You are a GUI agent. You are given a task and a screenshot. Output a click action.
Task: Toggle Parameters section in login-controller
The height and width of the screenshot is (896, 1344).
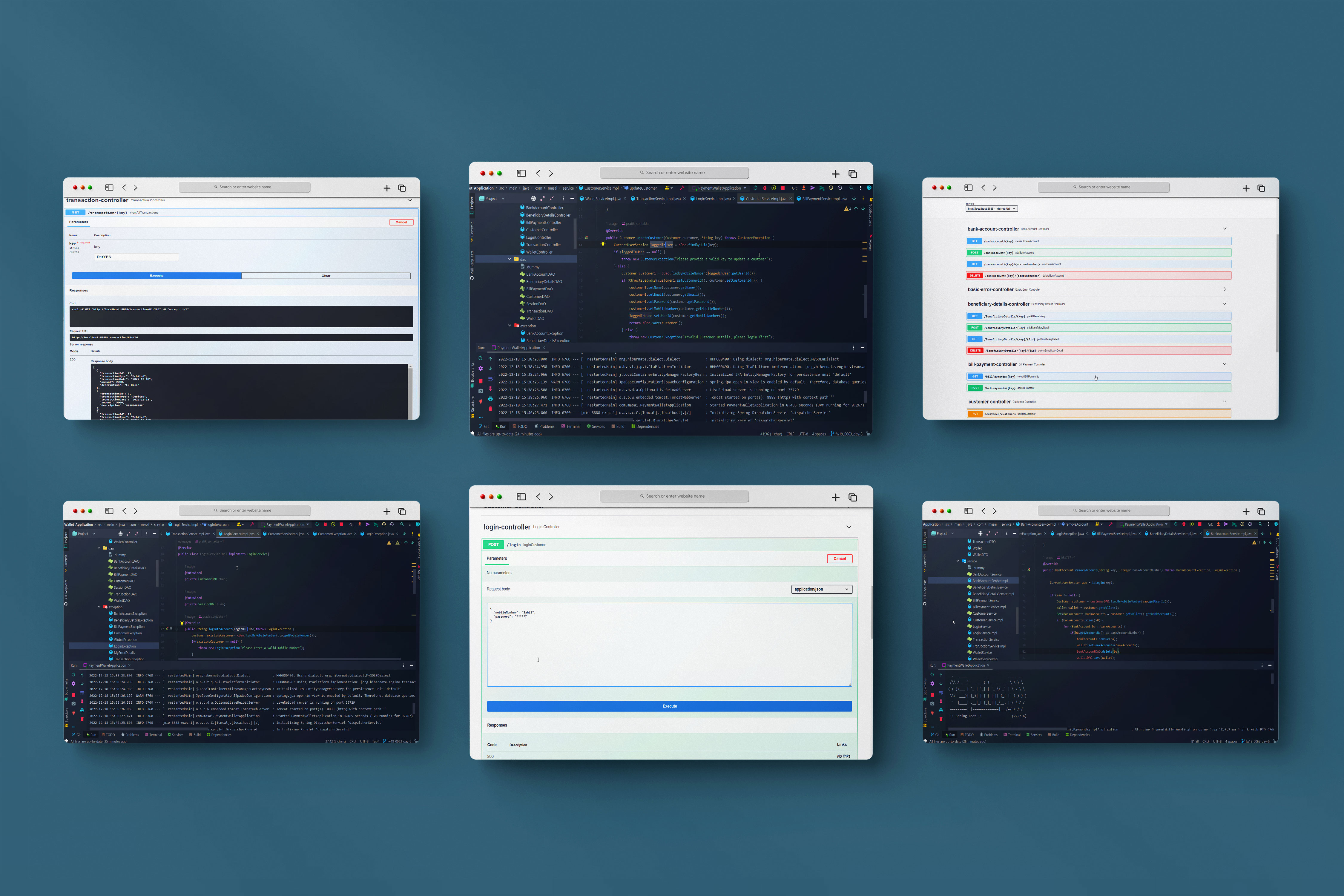point(497,558)
